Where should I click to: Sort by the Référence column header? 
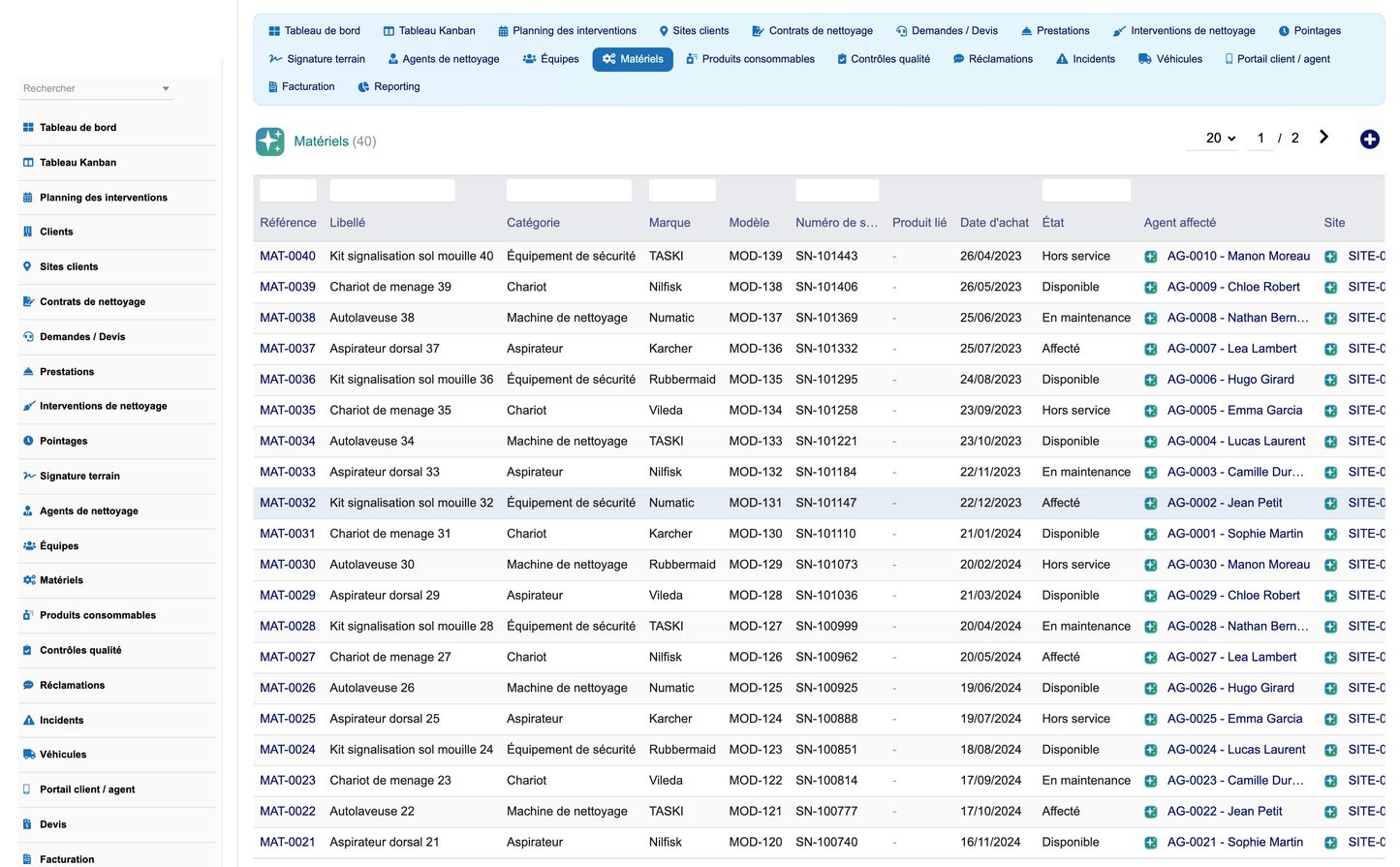[288, 223]
